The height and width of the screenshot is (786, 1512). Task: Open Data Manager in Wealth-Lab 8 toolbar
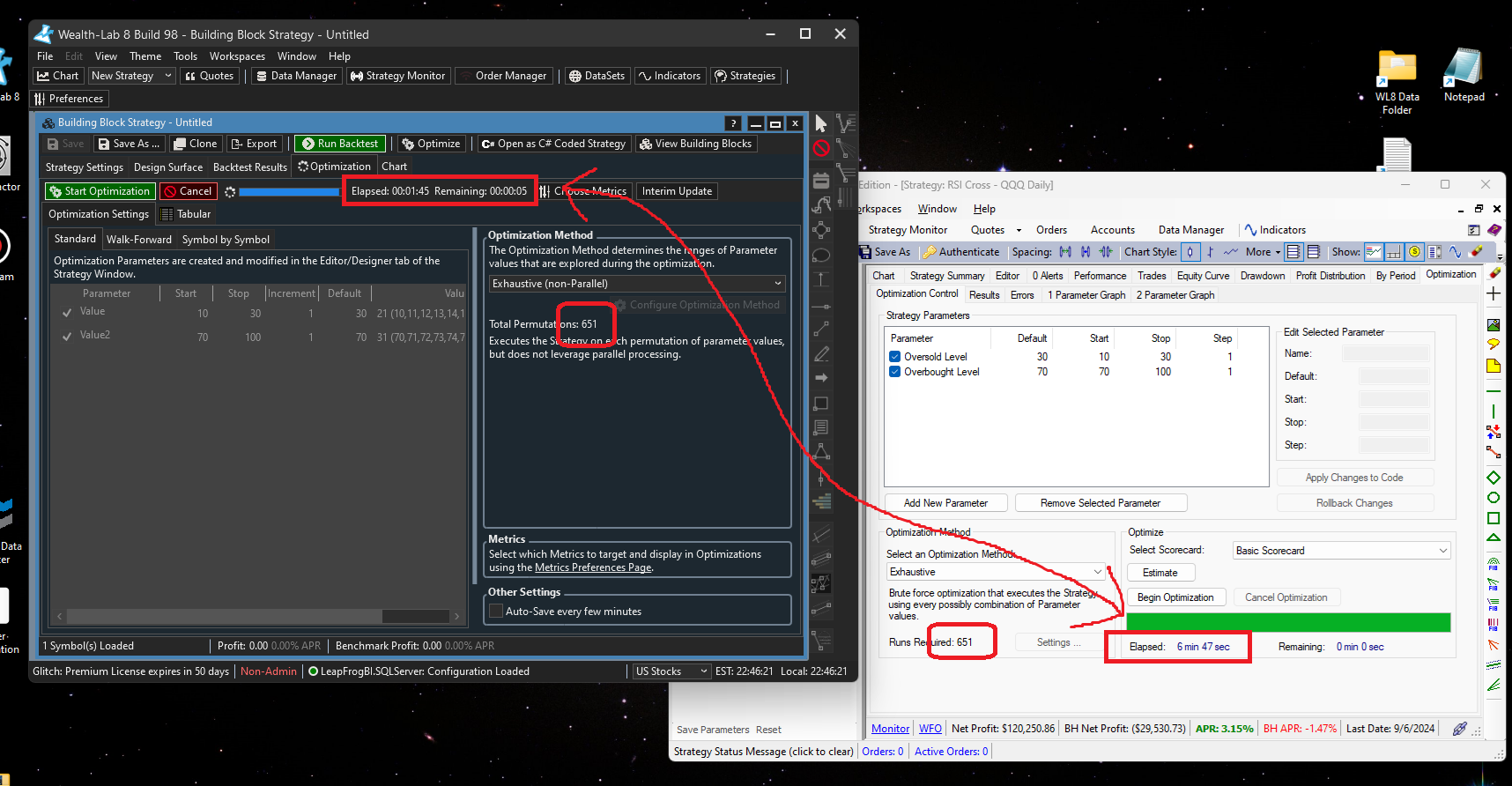(296, 76)
